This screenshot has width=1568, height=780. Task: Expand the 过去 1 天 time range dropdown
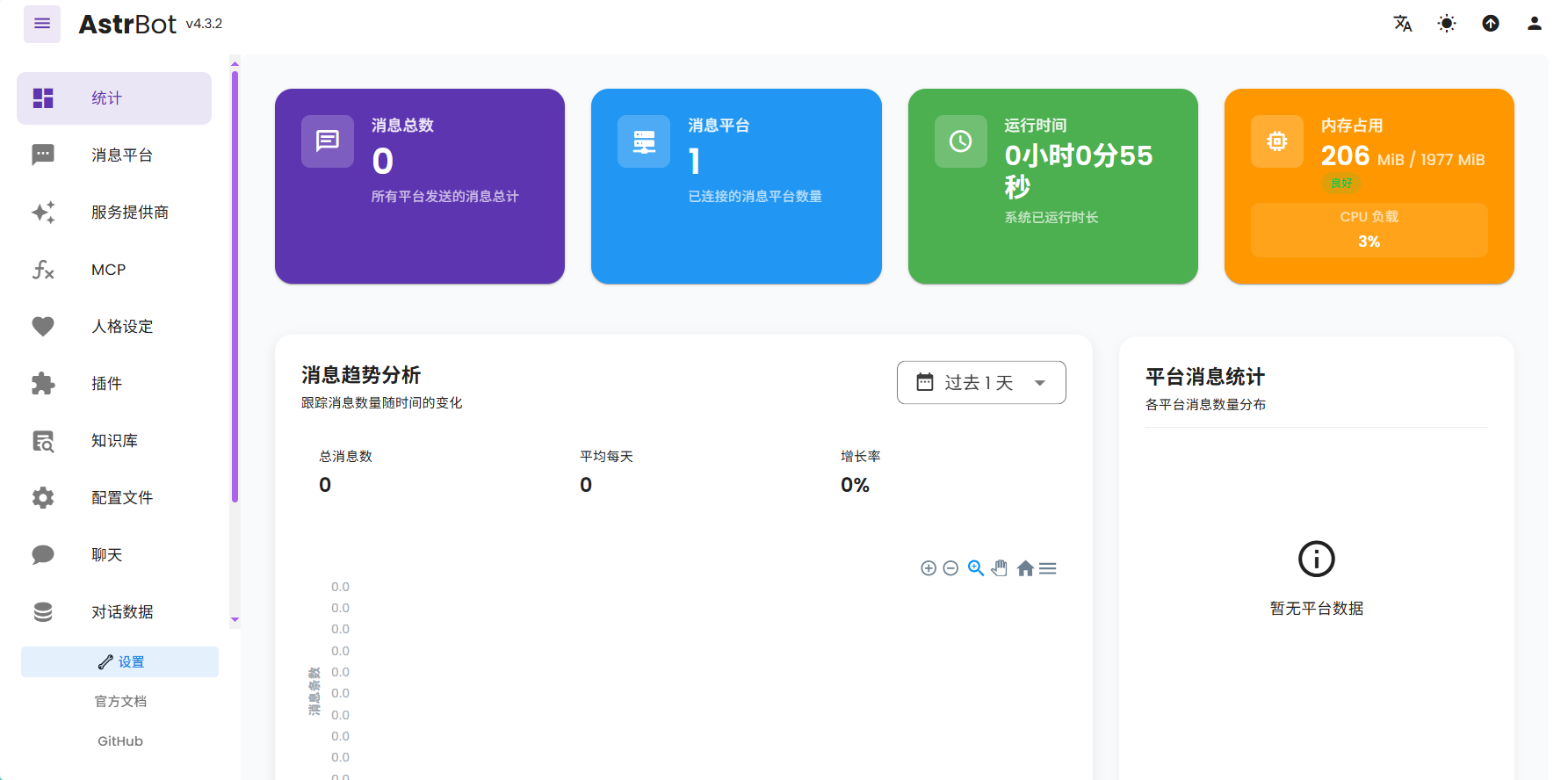pyautogui.click(x=981, y=383)
